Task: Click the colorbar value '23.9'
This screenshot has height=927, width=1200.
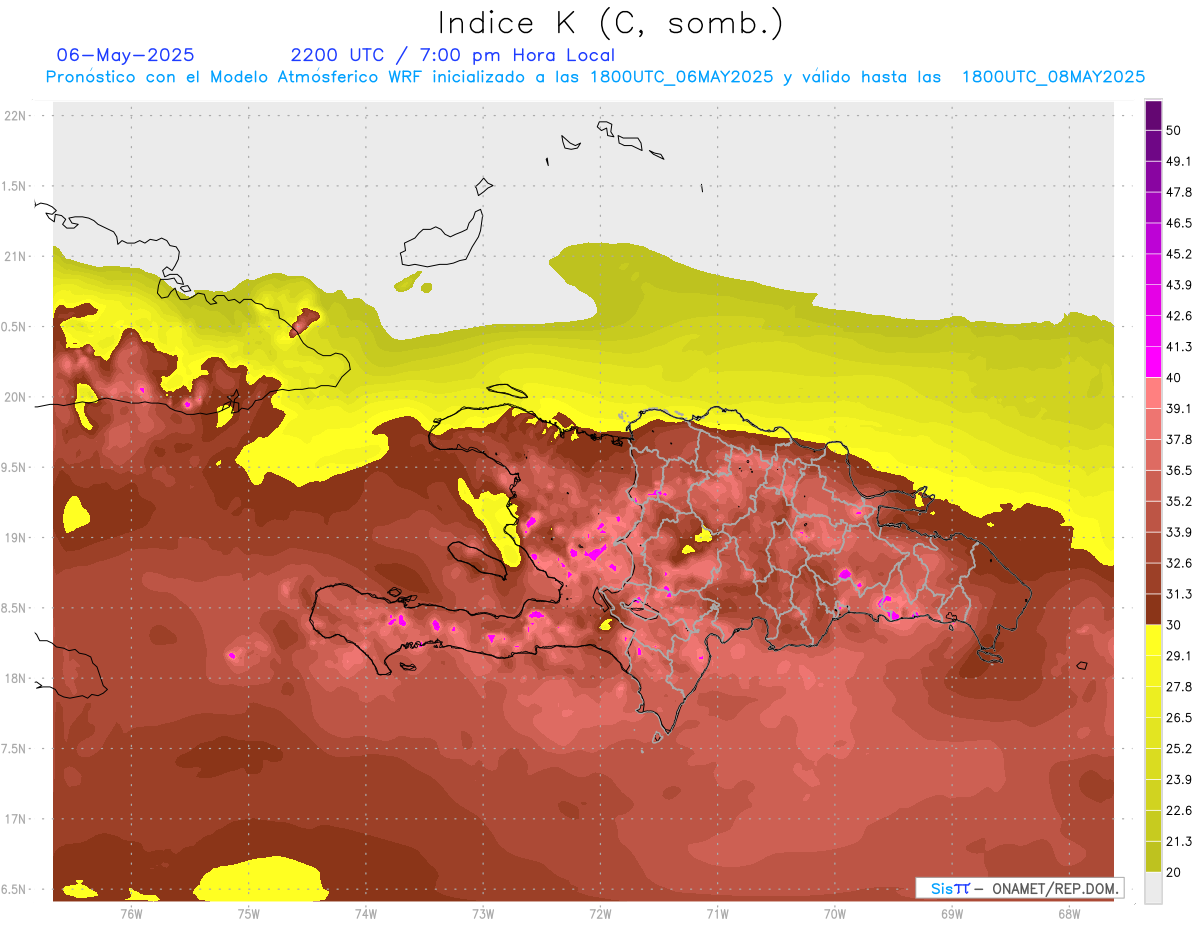Action: pos(1178,779)
